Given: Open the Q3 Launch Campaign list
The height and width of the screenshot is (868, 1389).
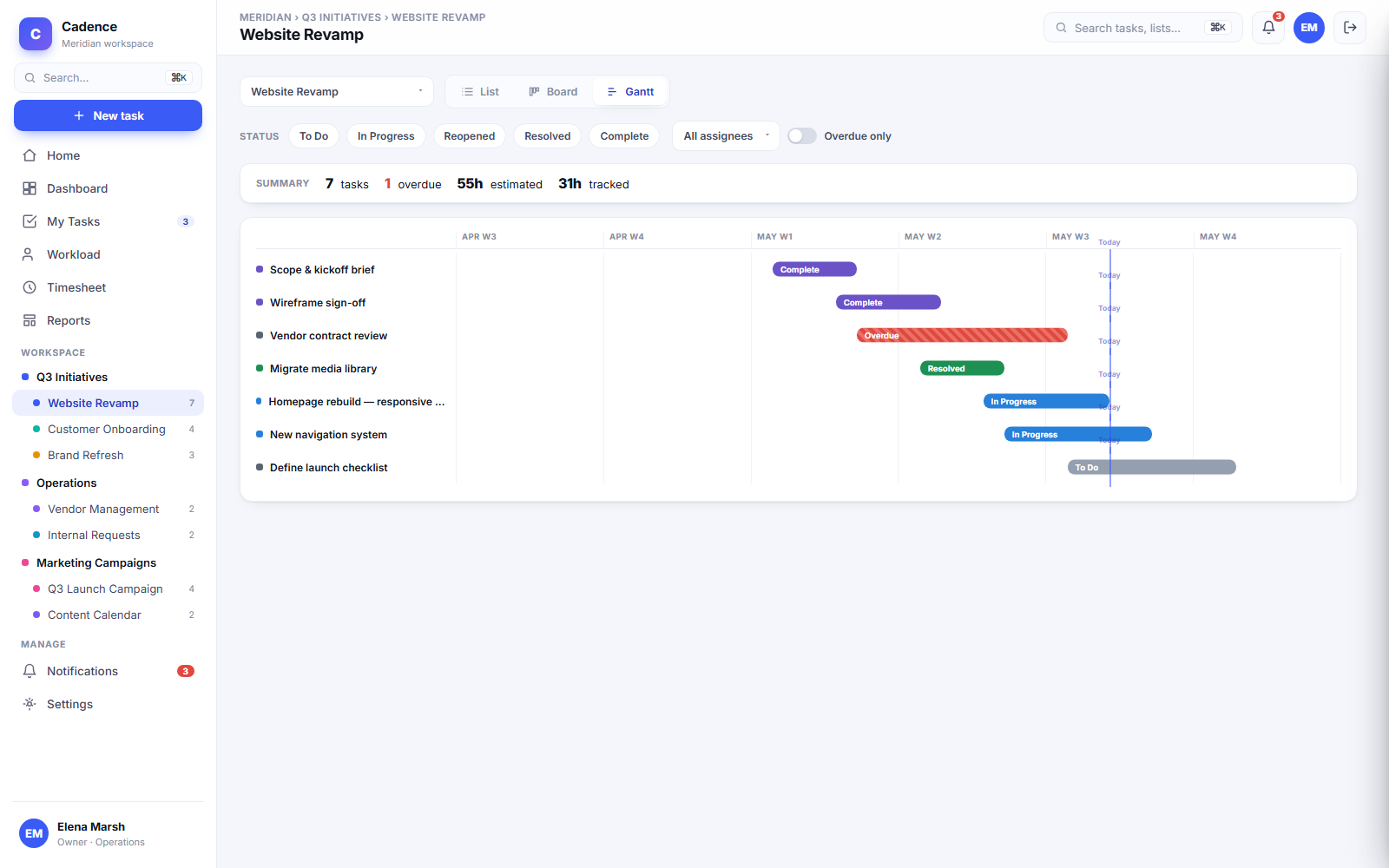Looking at the screenshot, I should (109, 589).
